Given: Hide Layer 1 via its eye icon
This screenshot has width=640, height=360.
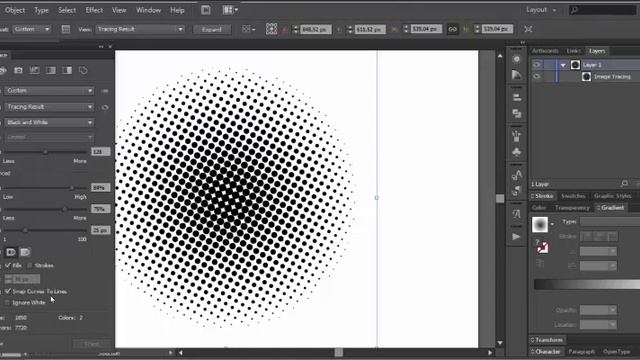Looking at the screenshot, I should click(536, 65).
